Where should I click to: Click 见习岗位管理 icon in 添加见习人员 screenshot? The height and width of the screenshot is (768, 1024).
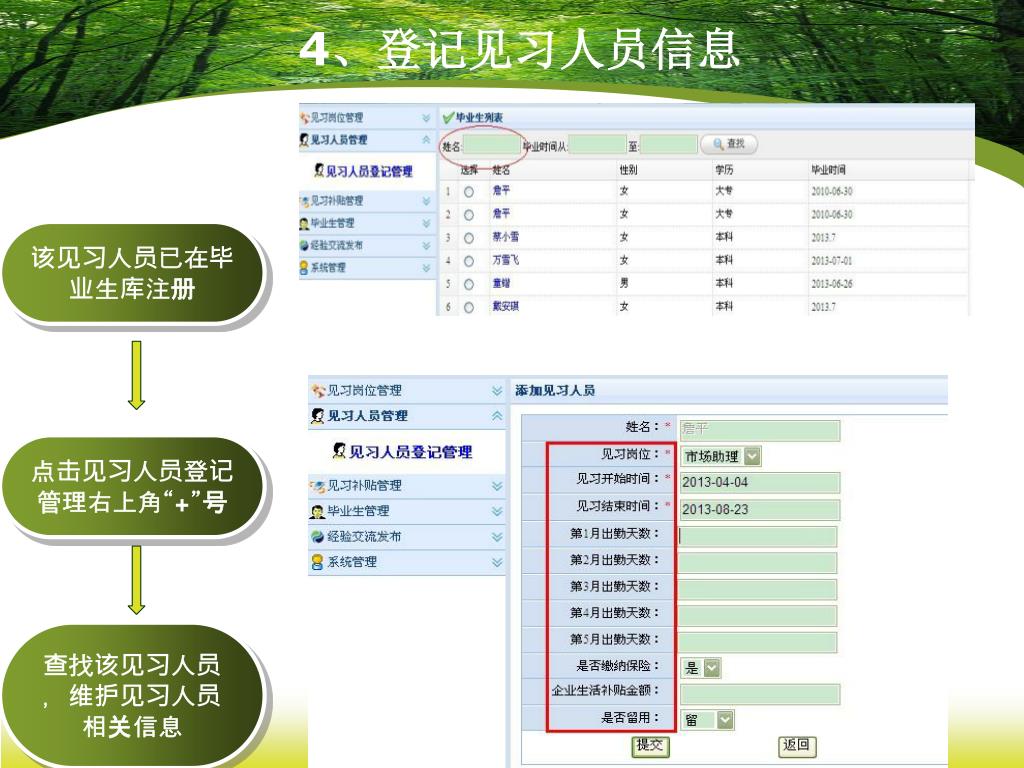tap(318, 391)
